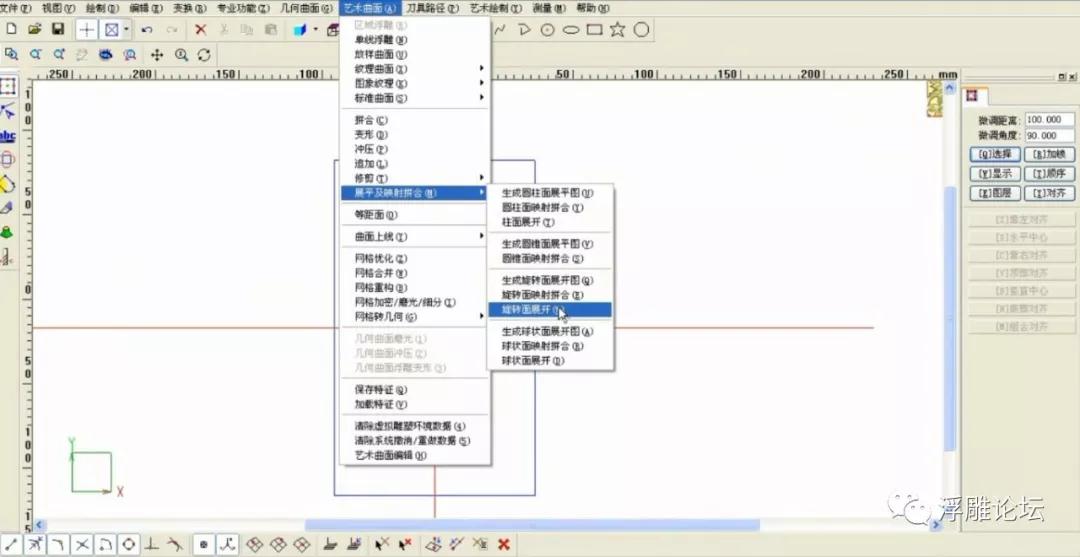Click the pan view four-arrow icon

click(157, 55)
